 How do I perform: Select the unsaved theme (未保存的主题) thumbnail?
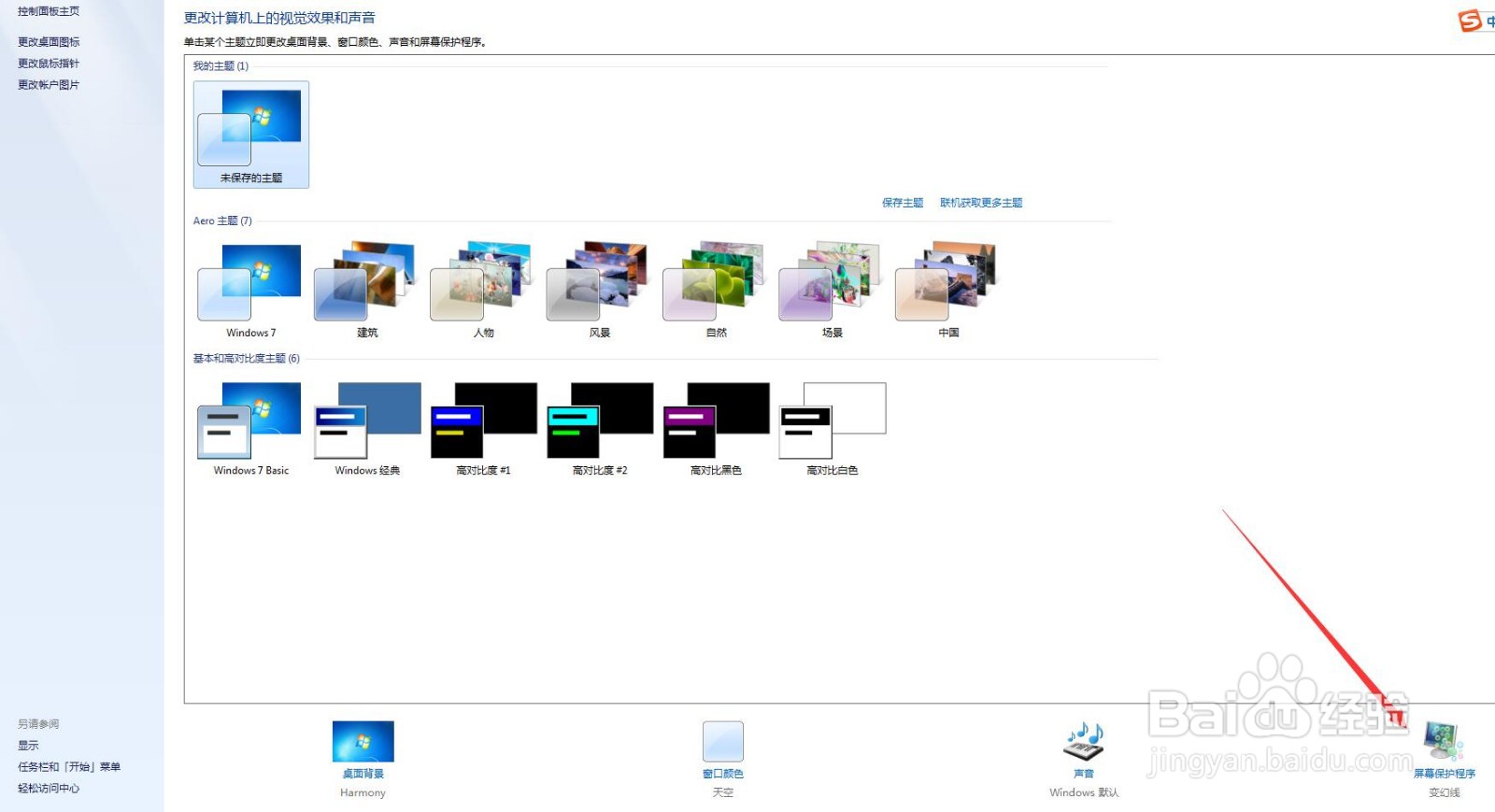point(250,134)
